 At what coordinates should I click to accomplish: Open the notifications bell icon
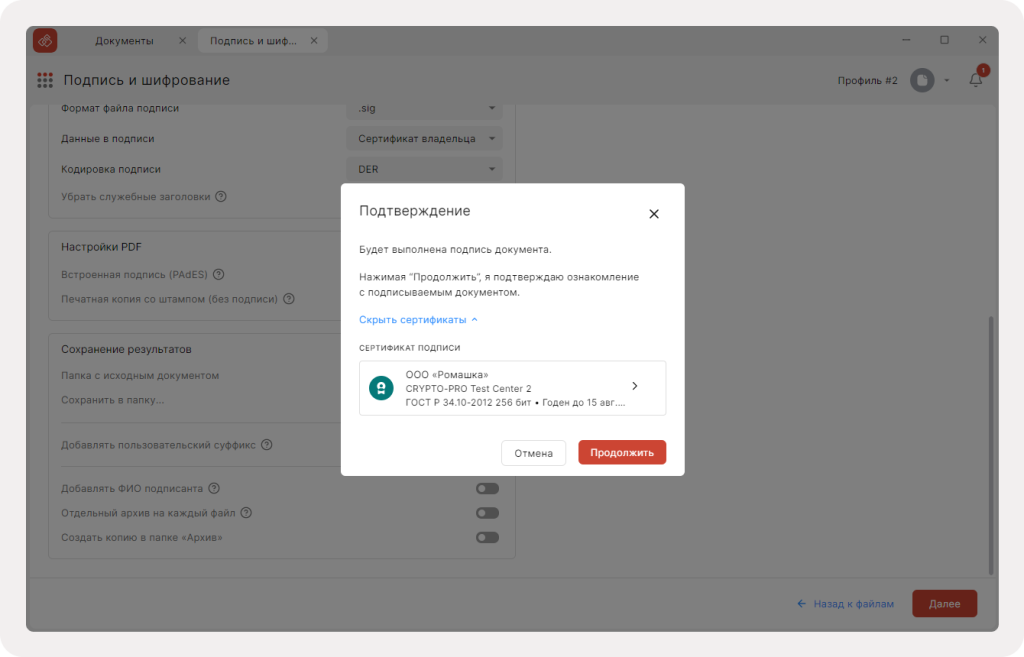coord(976,80)
